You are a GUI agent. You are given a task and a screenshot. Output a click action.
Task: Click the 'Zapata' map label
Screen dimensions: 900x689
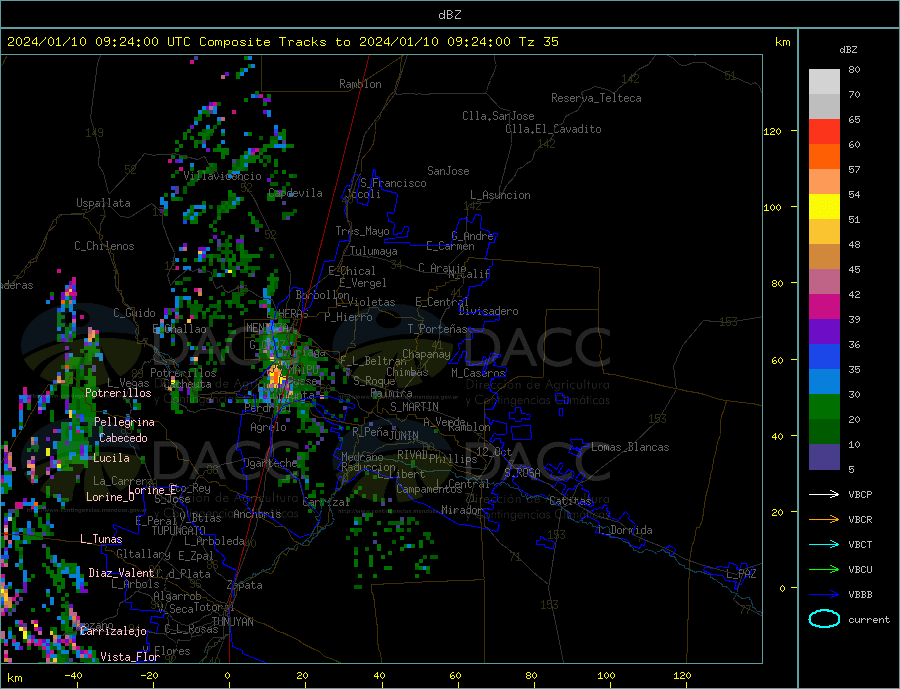[245, 585]
